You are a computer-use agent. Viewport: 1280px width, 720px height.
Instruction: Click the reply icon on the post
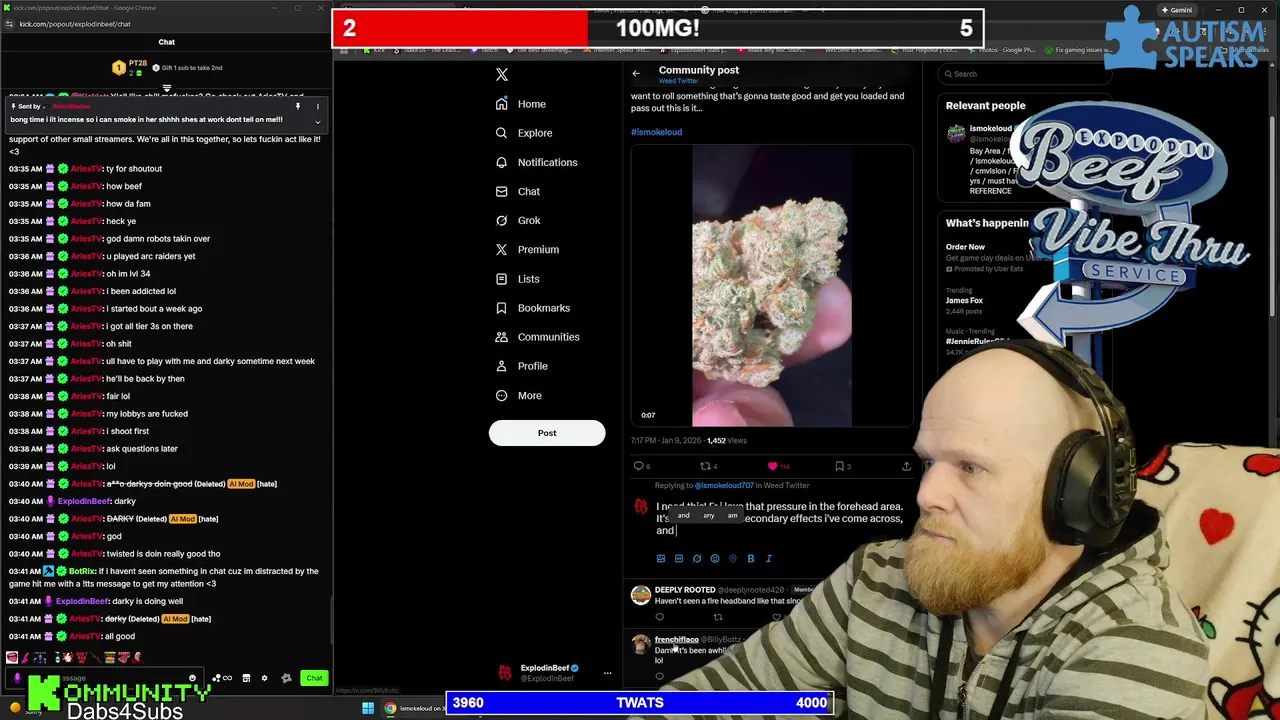[x=639, y=466]
